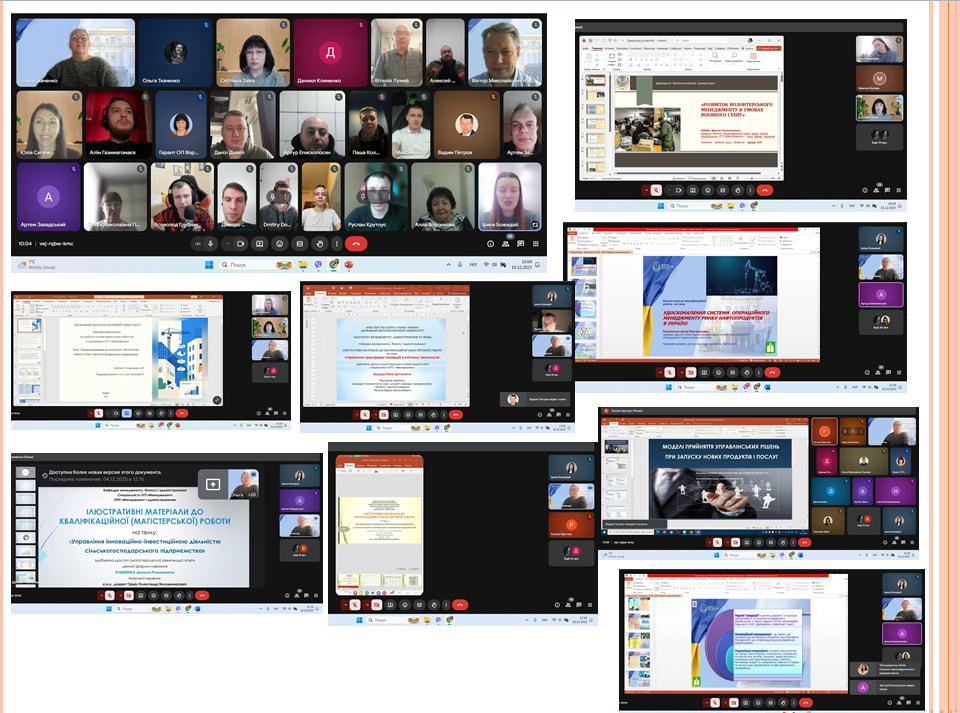
Task: Turn off camera in the large top-left meeting
Action: point(241,243)
